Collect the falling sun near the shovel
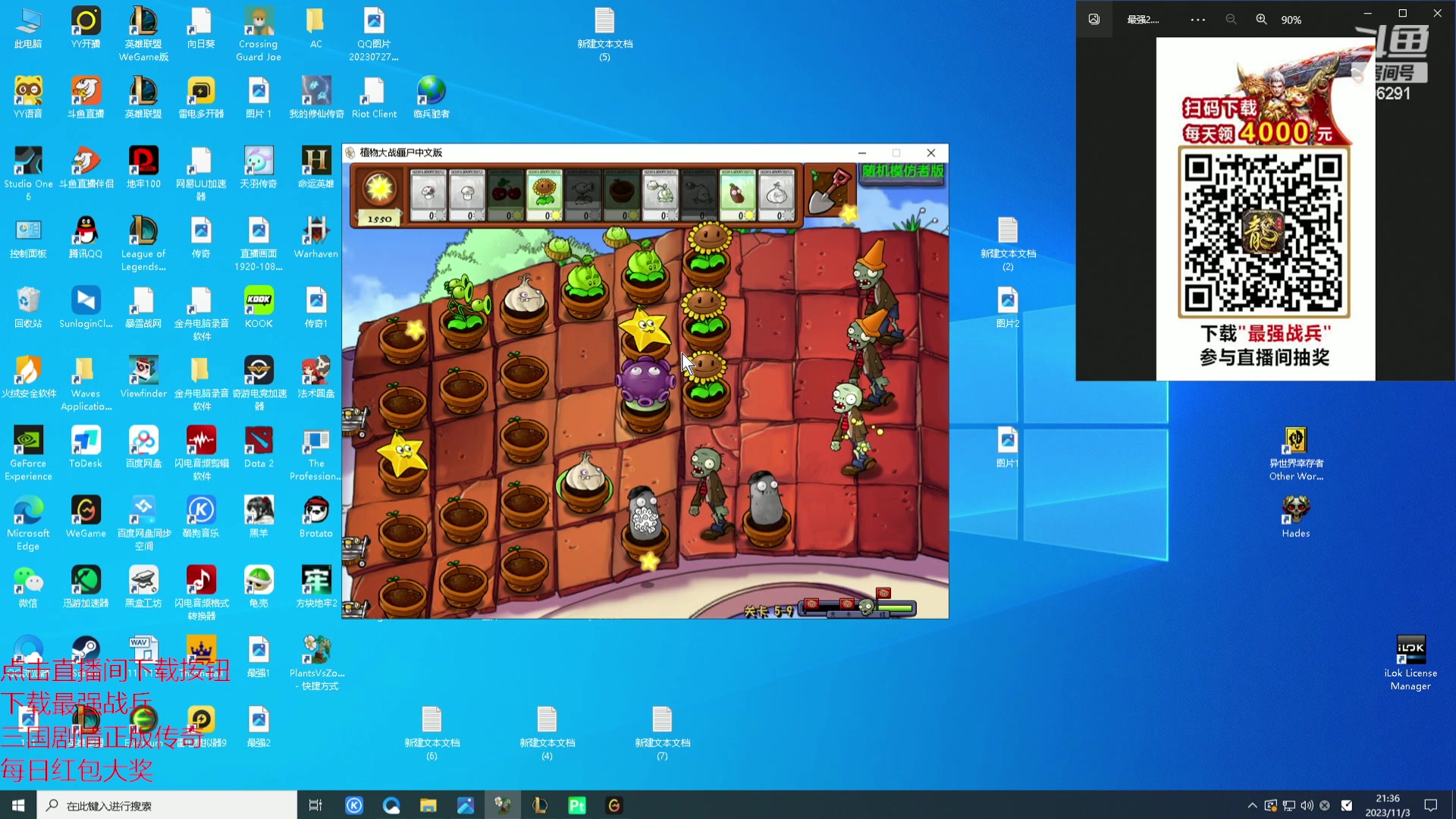 849,214
